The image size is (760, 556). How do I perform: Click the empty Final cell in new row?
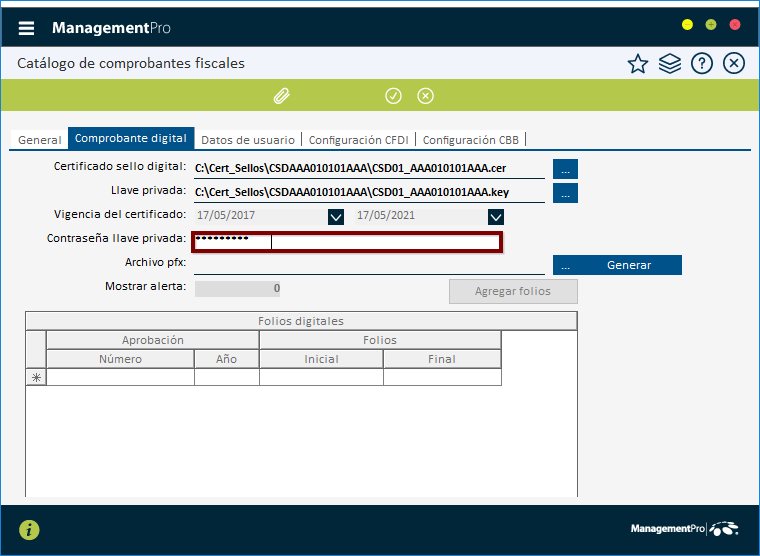[x=442, y=377]
